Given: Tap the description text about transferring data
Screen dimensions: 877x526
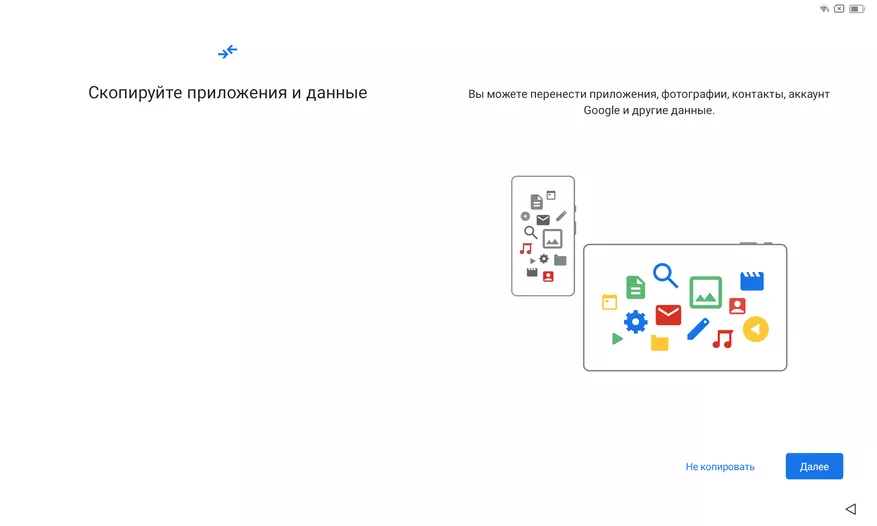Looking at the screenshot, I should (649, 102).
